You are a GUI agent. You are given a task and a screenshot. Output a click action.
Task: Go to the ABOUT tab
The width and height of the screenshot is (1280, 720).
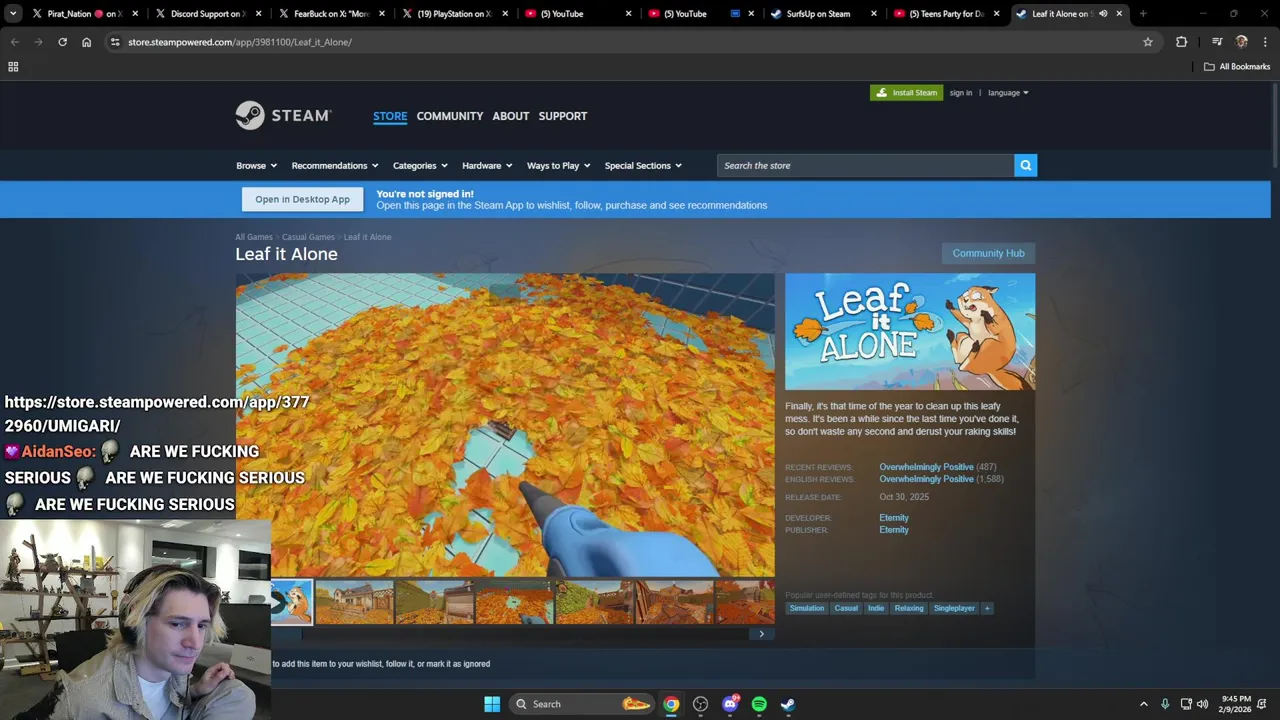(510, 116)
